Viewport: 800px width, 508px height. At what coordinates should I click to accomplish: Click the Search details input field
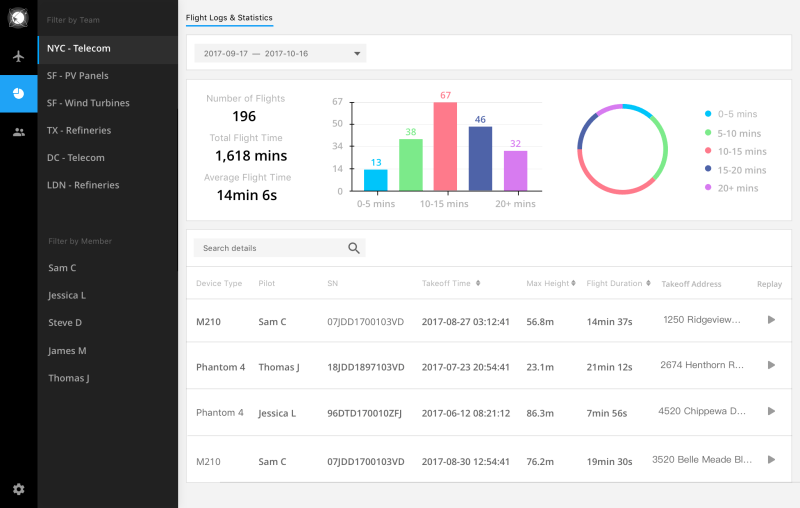coord(268,248)
